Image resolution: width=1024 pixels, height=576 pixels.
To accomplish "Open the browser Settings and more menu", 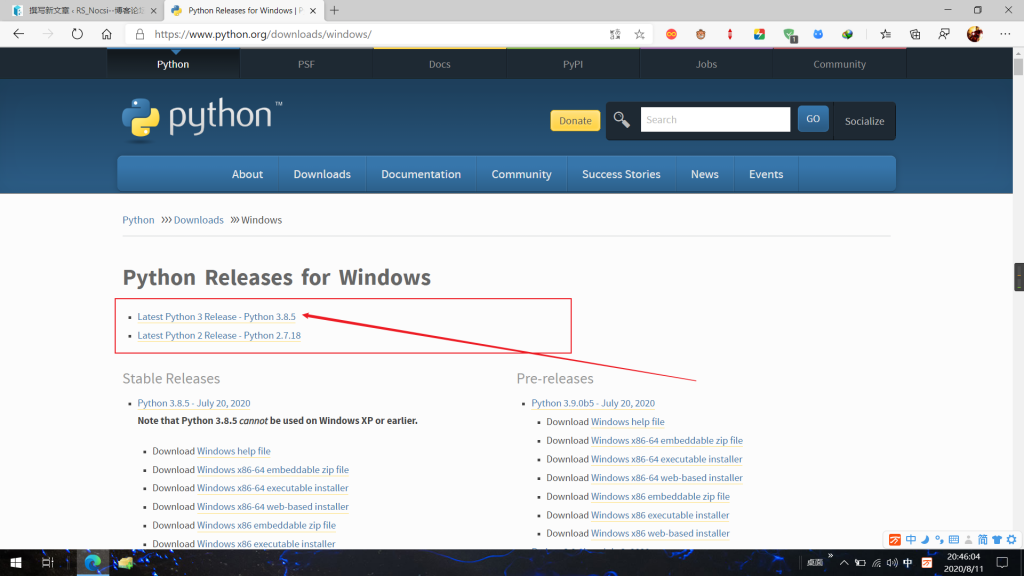I will [1005, 34].
